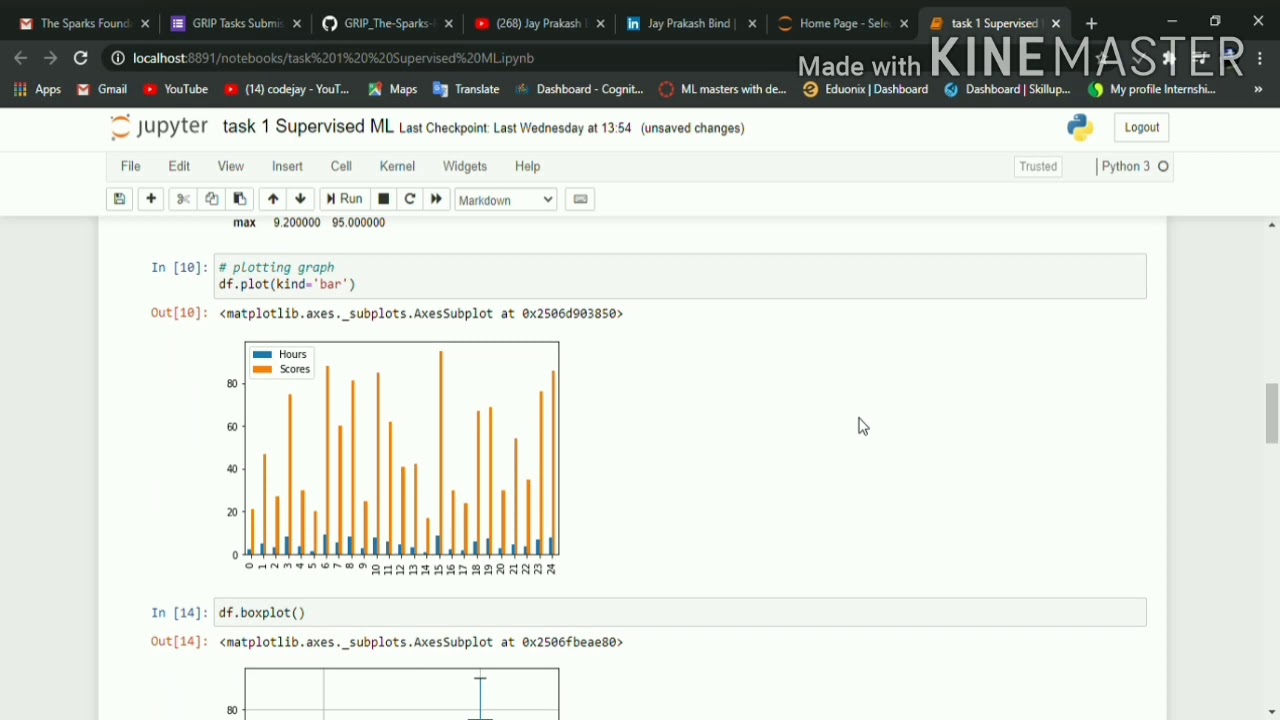Switch to (268) Jay Prakash YouTube tab
The image size is (1280, 720).
click(540, 23)
